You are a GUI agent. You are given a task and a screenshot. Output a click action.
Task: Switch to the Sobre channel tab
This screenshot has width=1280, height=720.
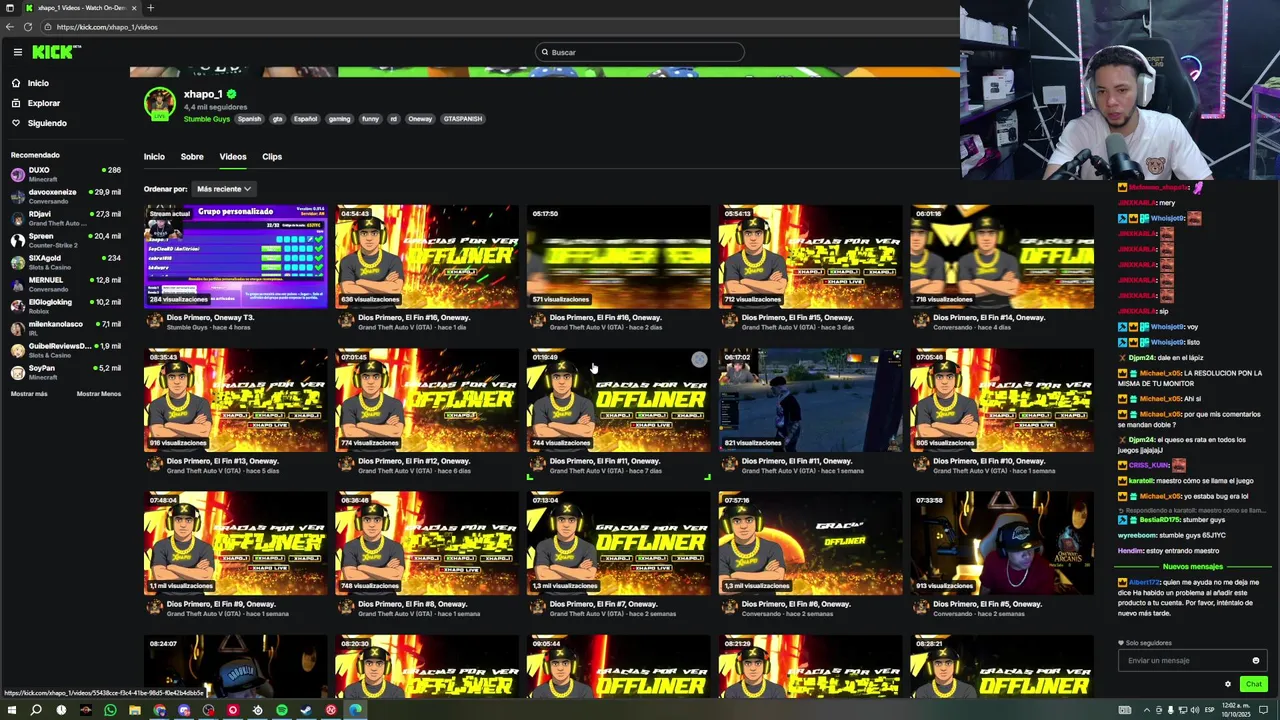192,157
